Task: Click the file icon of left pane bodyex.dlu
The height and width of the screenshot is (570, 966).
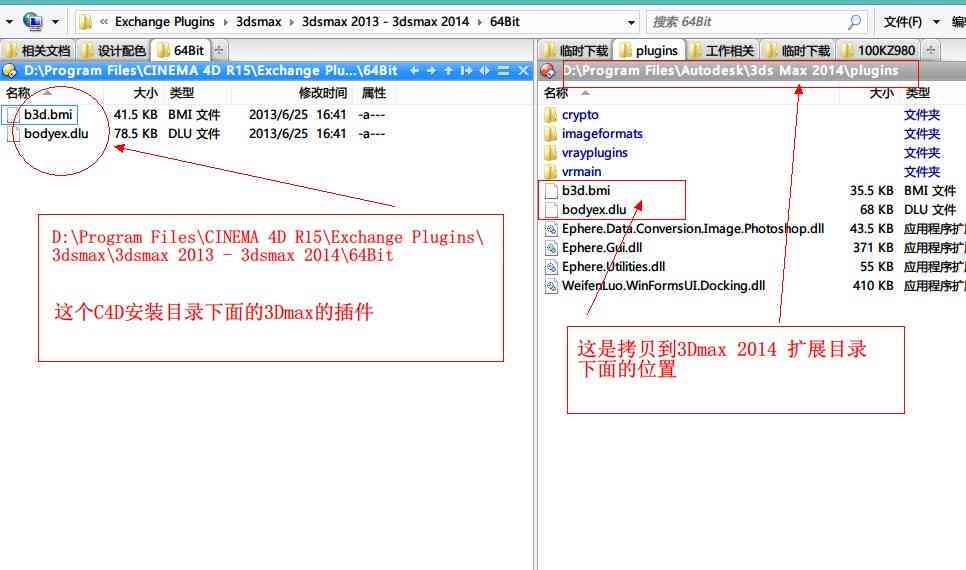Action: tap(13, 134)
